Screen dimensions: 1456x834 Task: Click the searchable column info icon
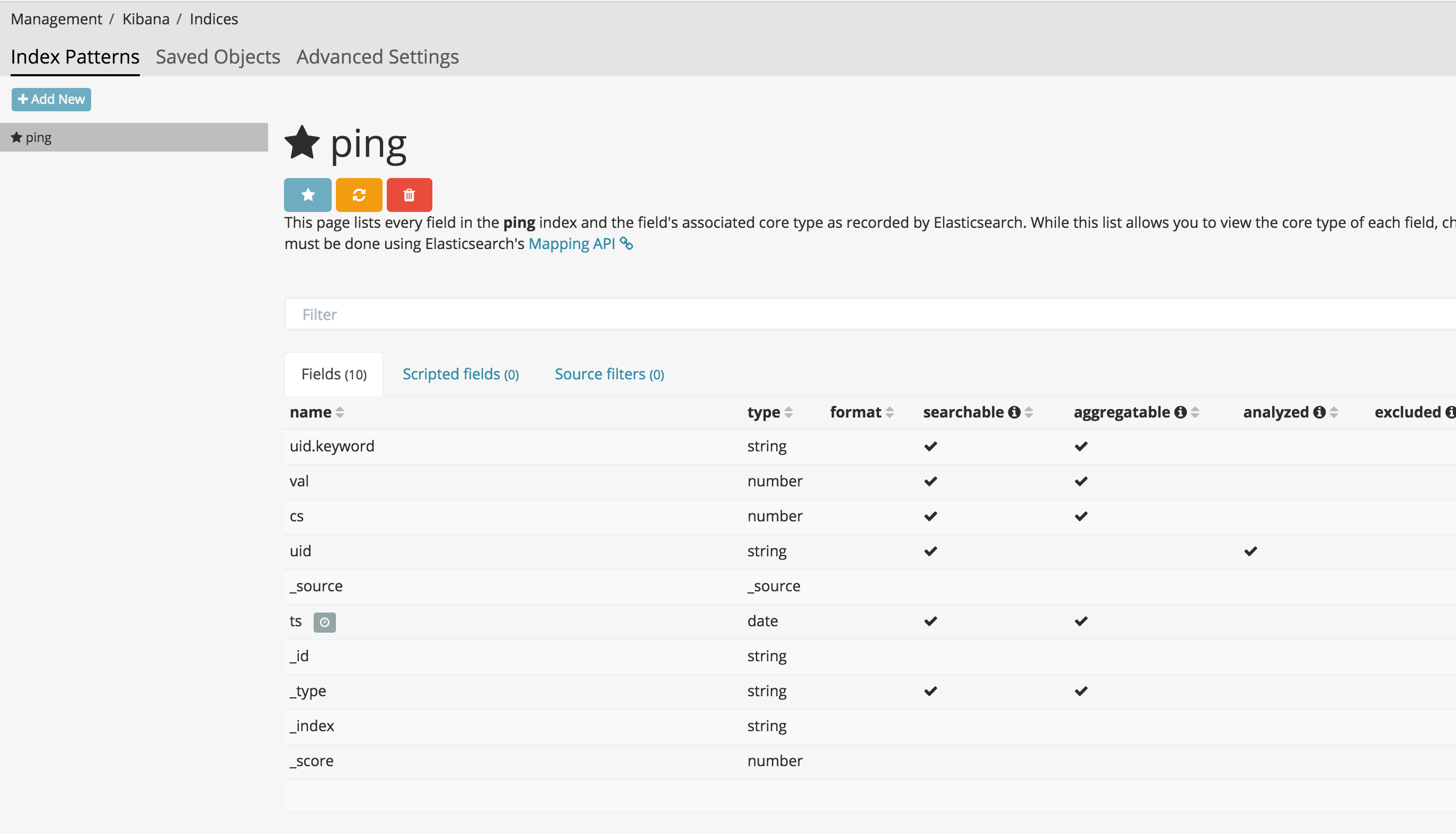[x=1014, y=412]
